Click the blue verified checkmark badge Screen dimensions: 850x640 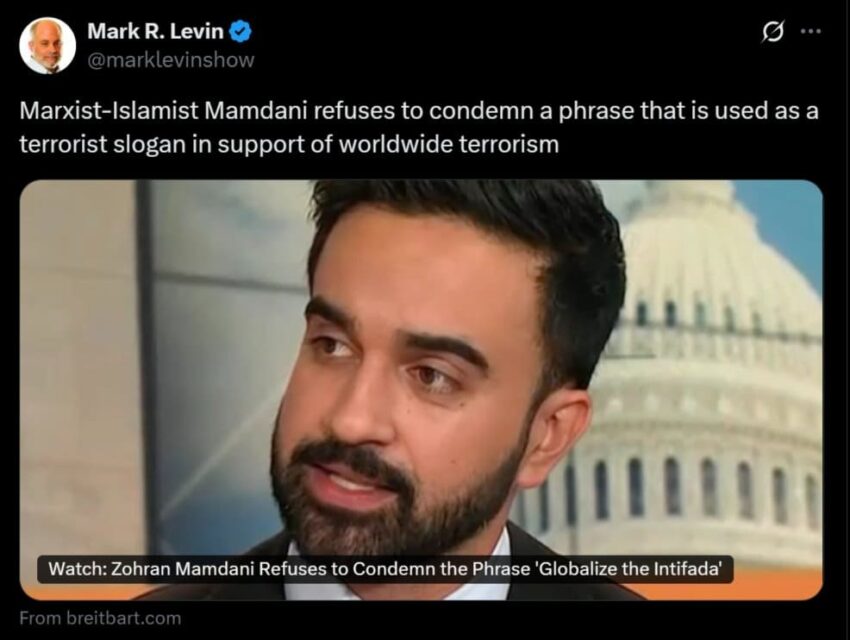click(x=240, y=31)
